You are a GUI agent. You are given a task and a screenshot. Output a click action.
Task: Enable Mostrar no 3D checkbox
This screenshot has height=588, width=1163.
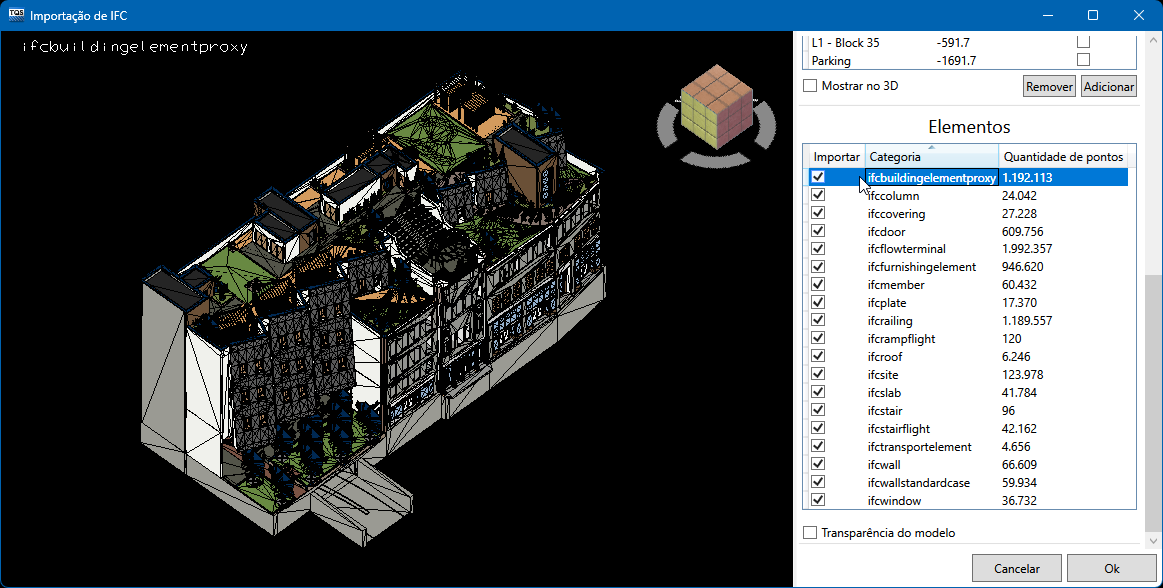(810, 86)
